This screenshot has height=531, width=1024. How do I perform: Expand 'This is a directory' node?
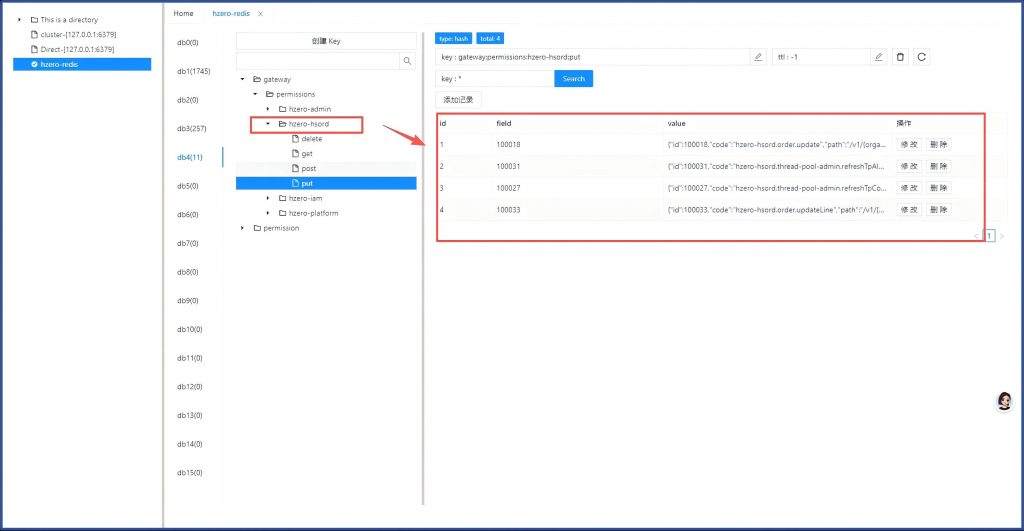[x=20, y=20]
